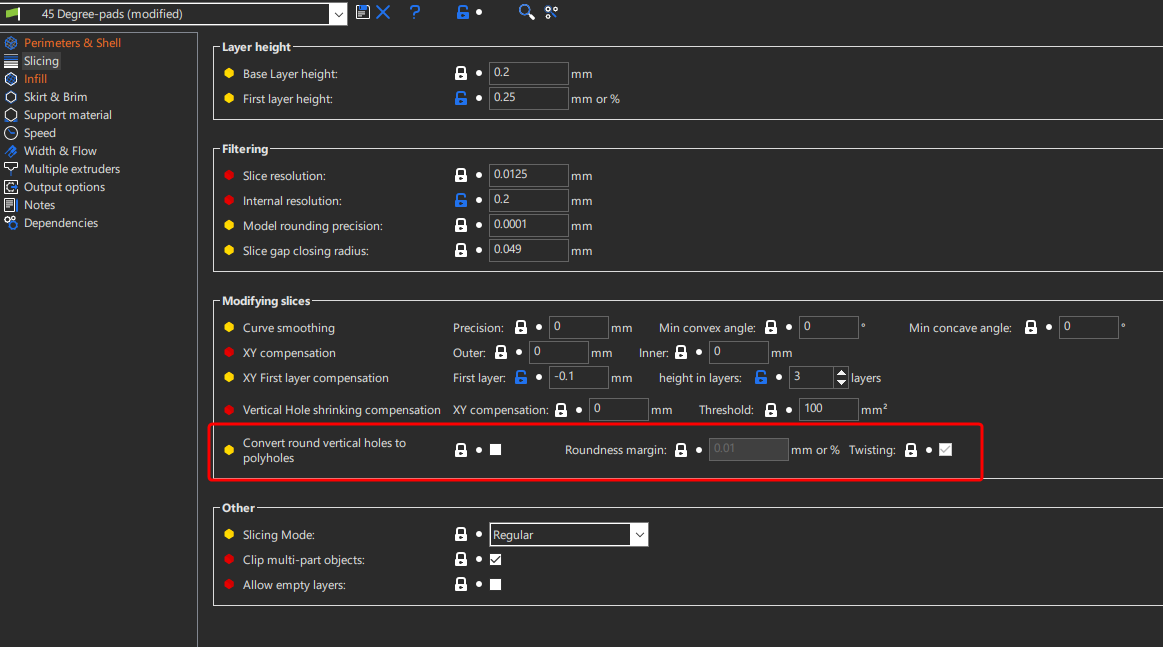
Task: Click lock icon for Min concave angle
Action: click(x=1031, y=327)
